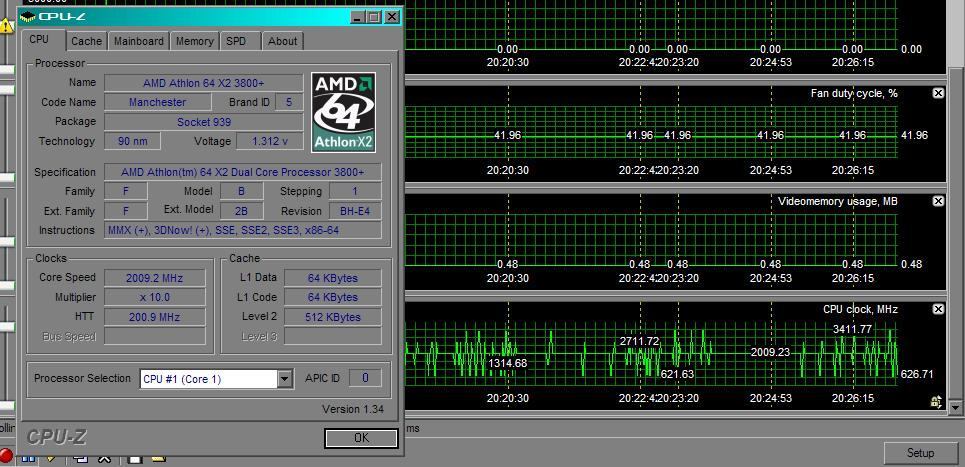Click the Ext. Model value 2B
Viewport: 965px width, 467px height.
[241, 211]
